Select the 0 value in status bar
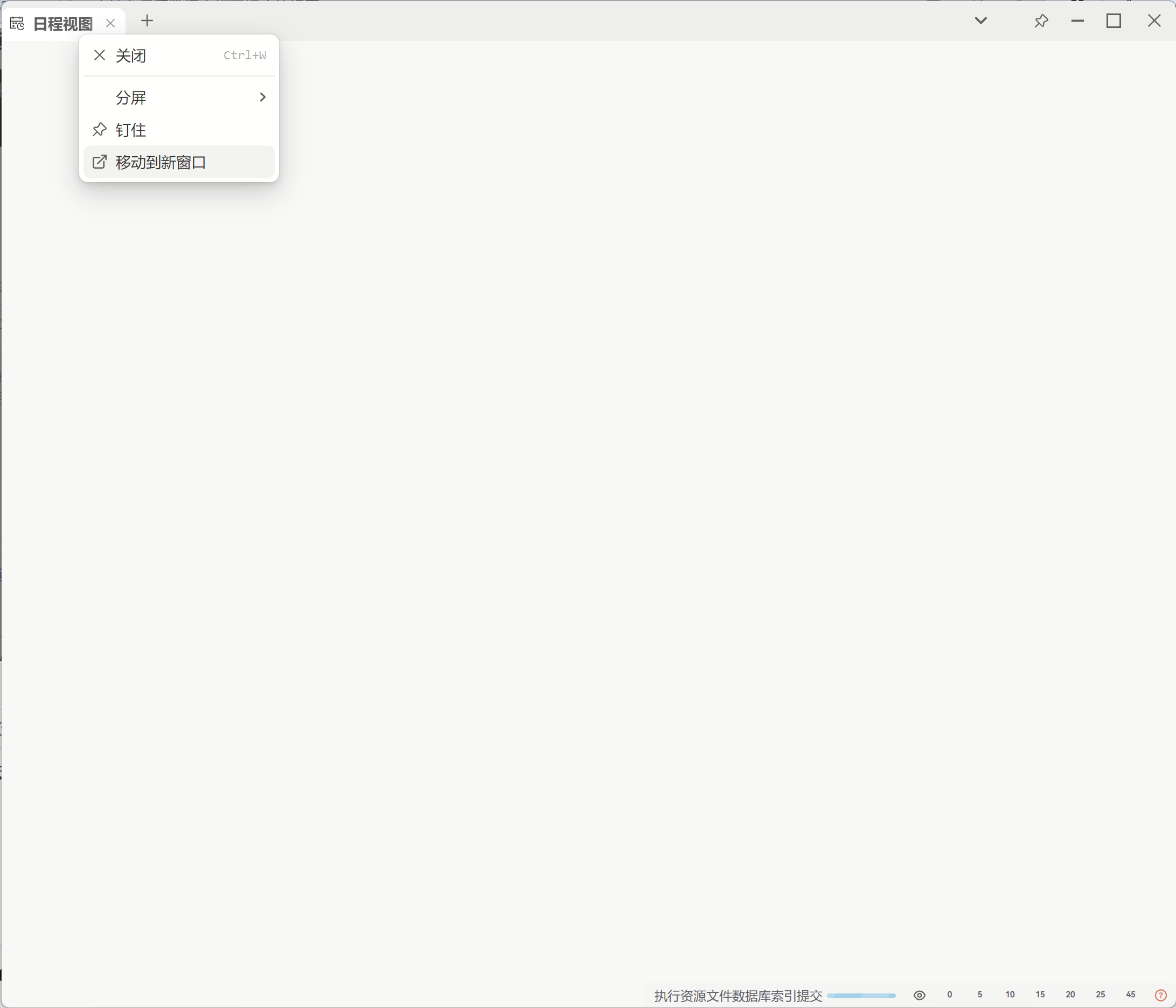This screenshot has width=1176, height=1008. [x=950, y=995]
